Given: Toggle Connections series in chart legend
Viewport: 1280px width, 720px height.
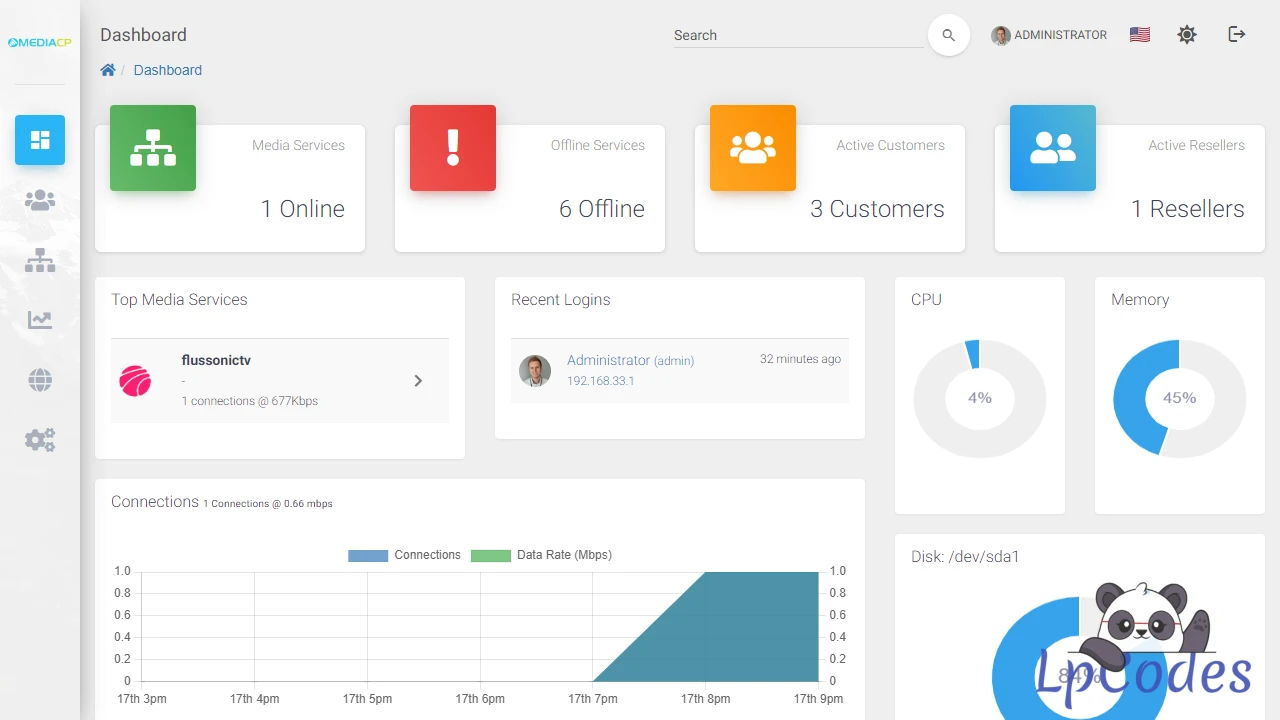Looking at the screenshot, I should tap(404, 555).
